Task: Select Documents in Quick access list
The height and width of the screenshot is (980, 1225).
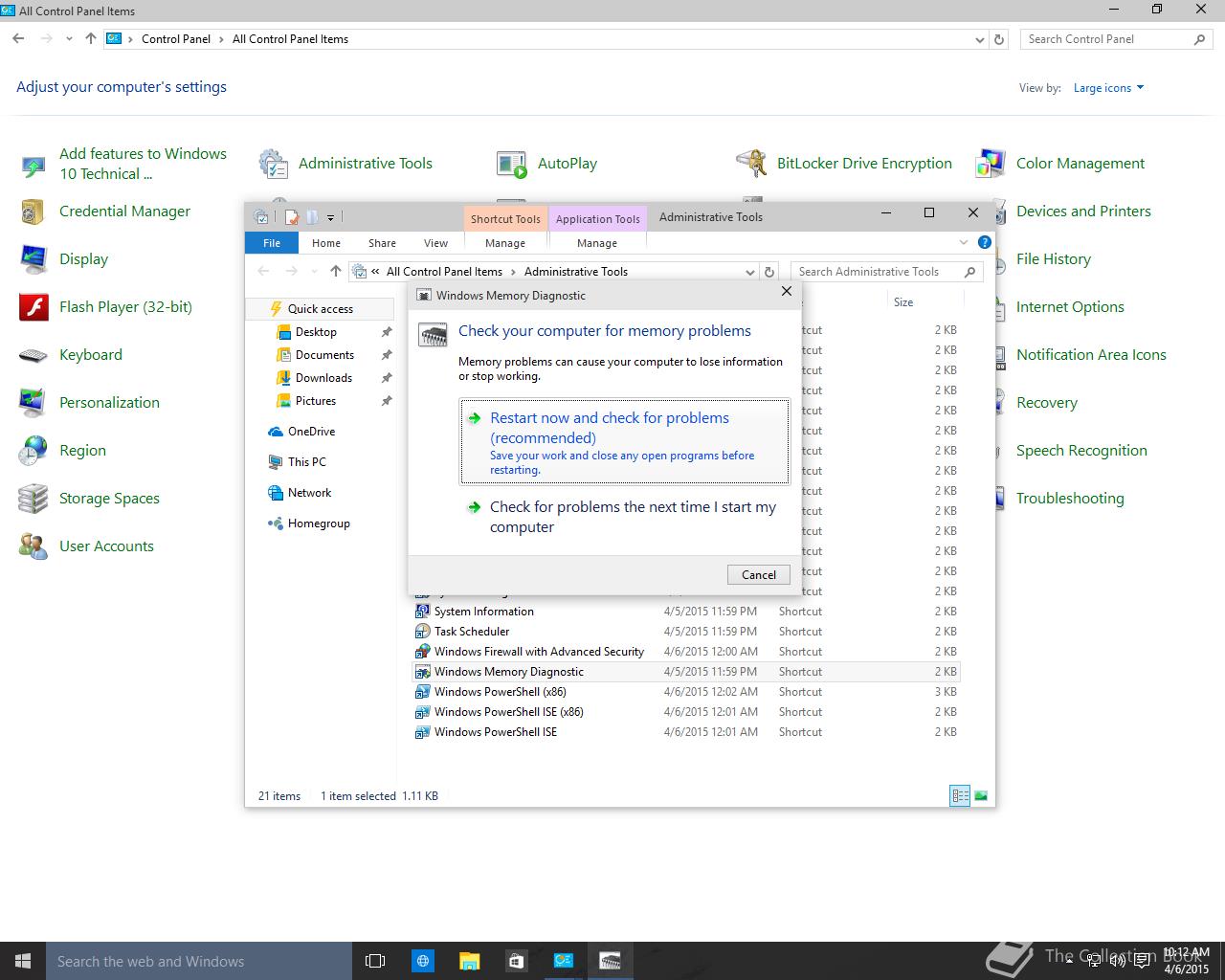Action: click(x=324, y=355)
